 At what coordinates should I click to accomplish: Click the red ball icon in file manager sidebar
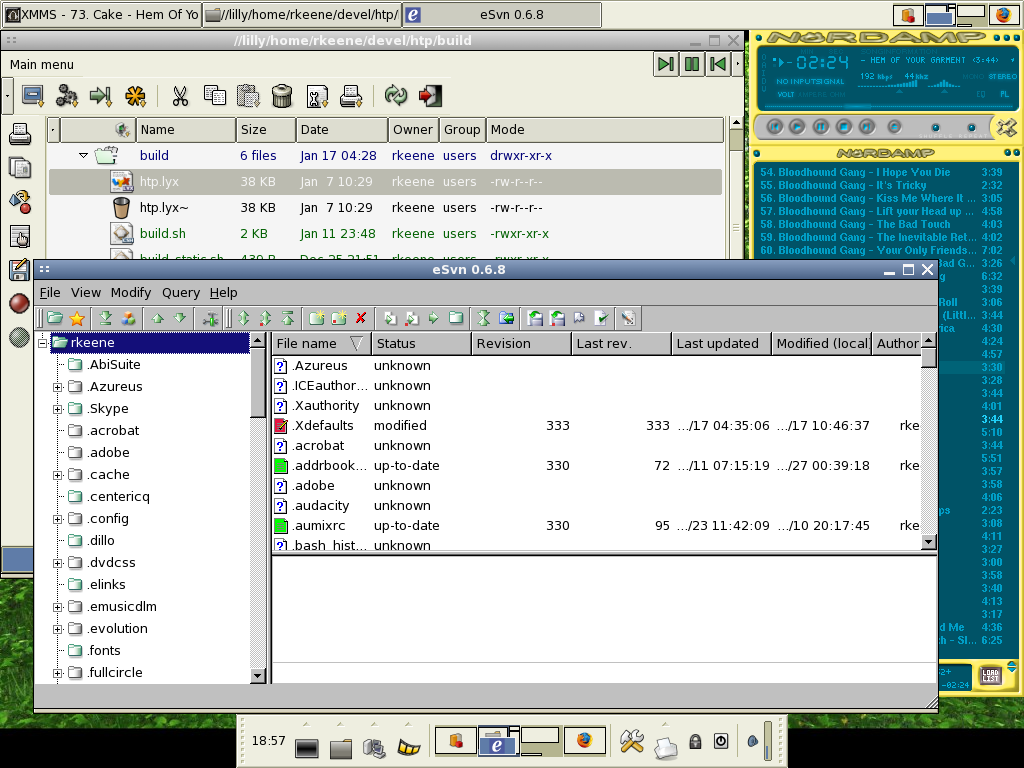(20, 303)
